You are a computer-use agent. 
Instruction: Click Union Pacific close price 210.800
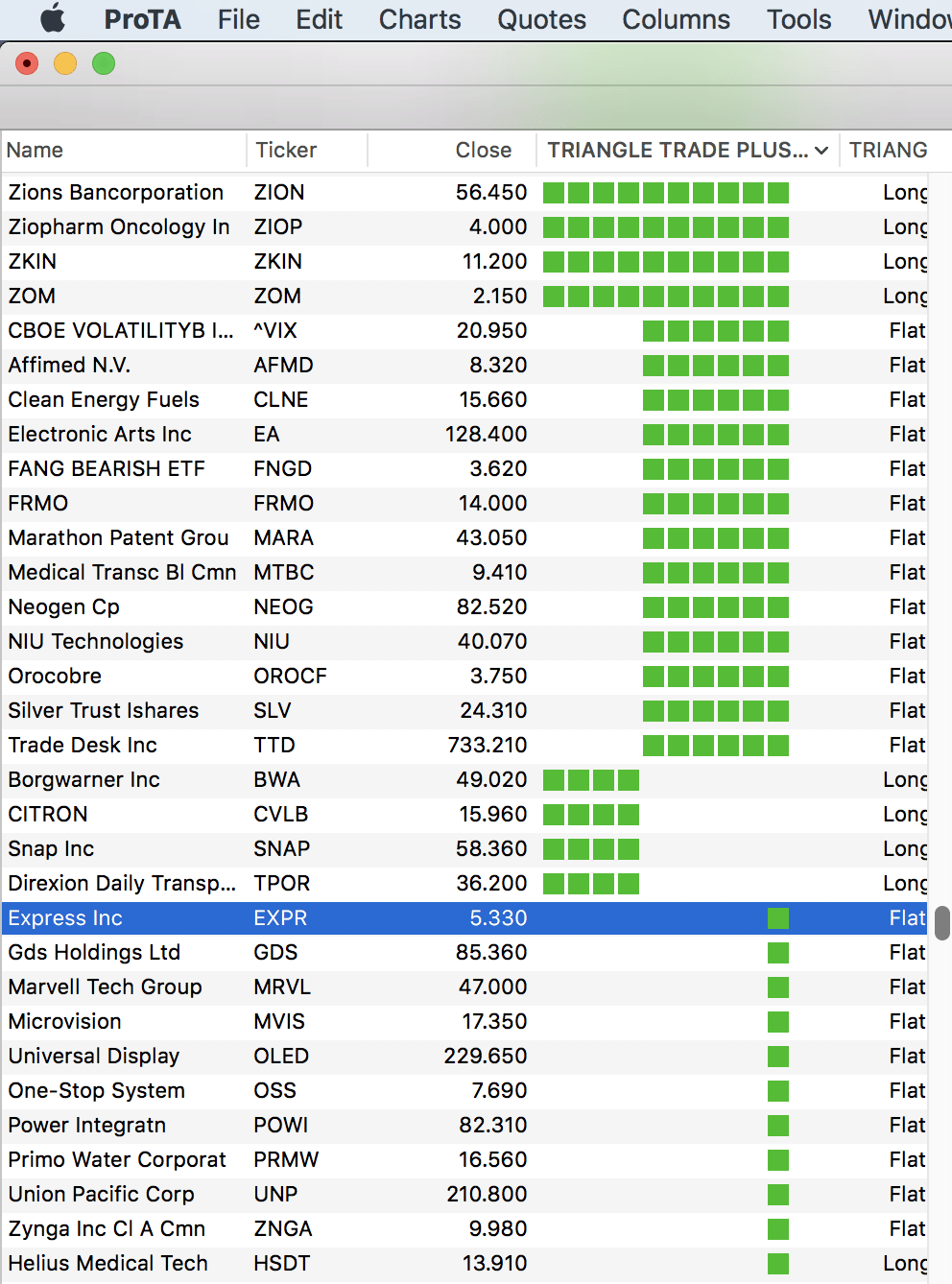pyautogui.click(x=487, y=1194)
